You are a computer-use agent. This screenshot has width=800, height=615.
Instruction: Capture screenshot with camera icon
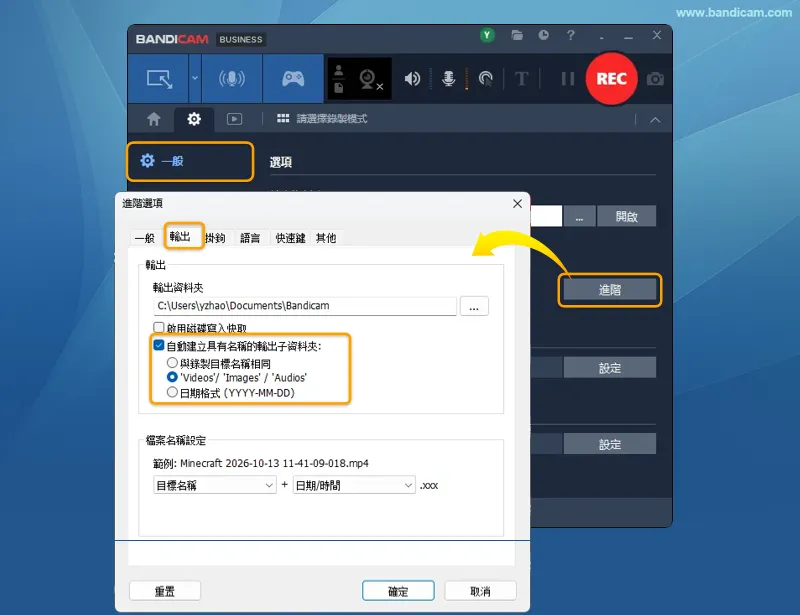655,79
